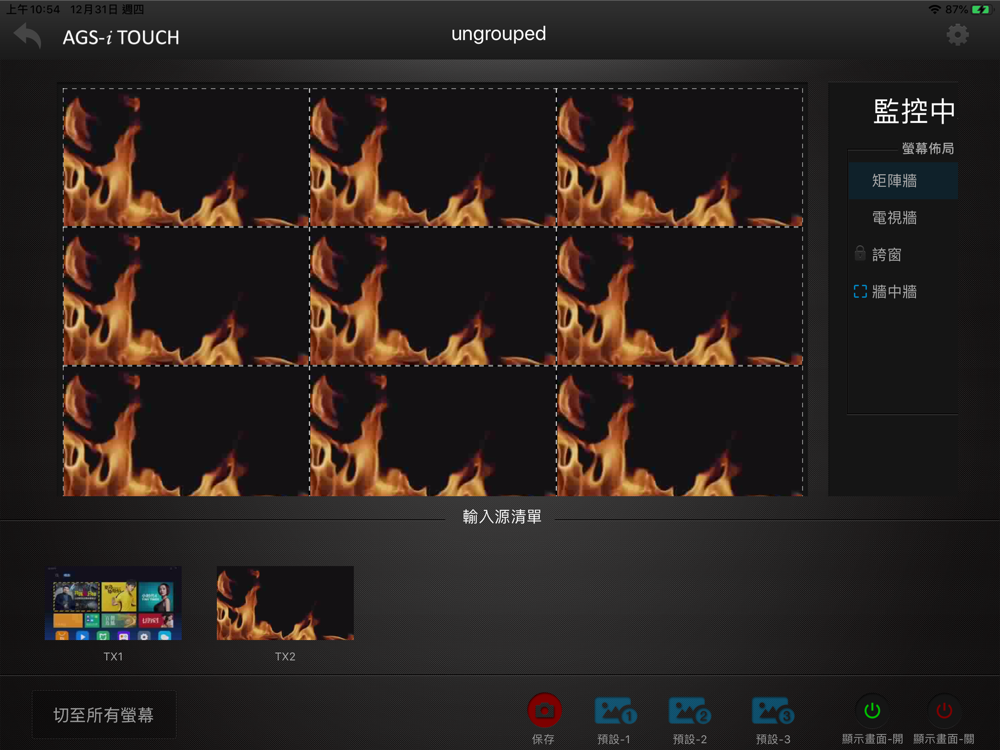Viewport: 1000px width, 750px height.
Task: Load preset 2 icon
Action: tap(689, 711)
